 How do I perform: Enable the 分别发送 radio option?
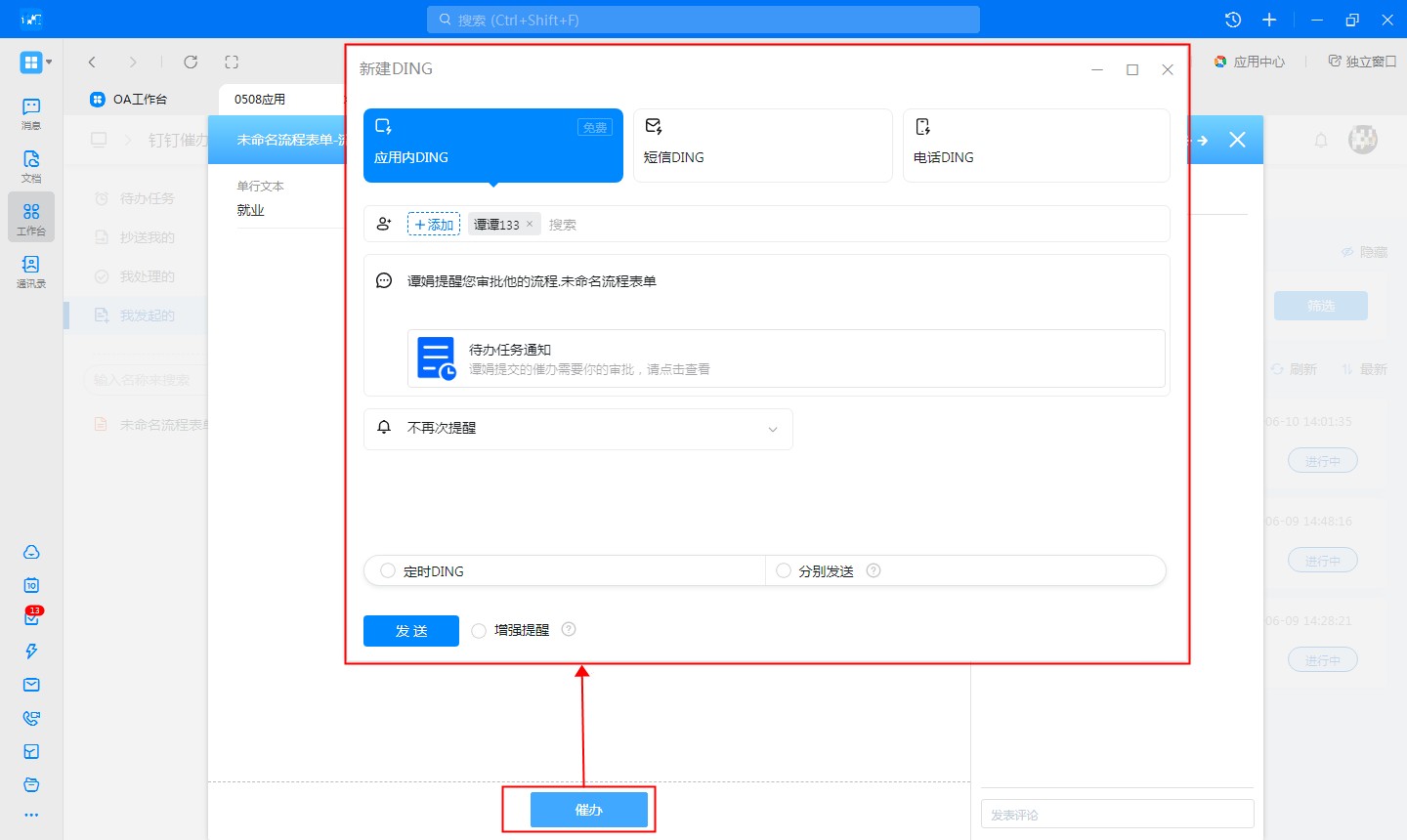(x=784, y=570)
